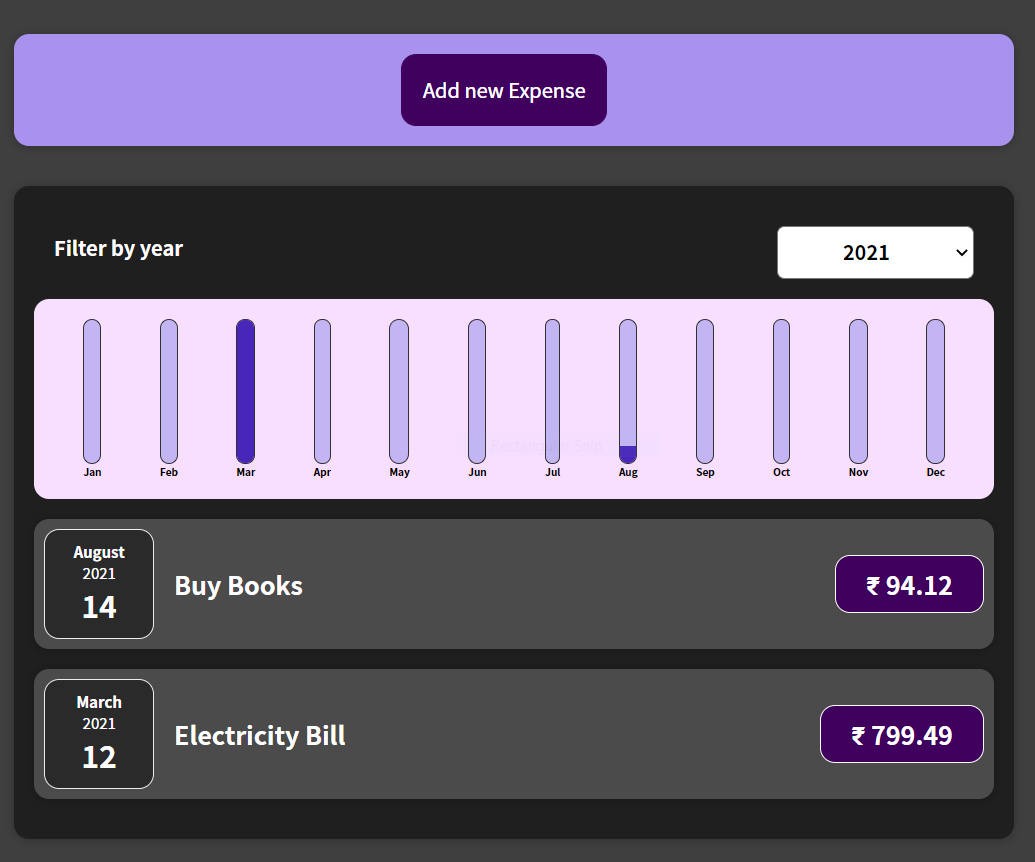Viewport: 1035px width, 862px height.
Task: Open the 2021 year filter dropdown
Action: (875, 252)
